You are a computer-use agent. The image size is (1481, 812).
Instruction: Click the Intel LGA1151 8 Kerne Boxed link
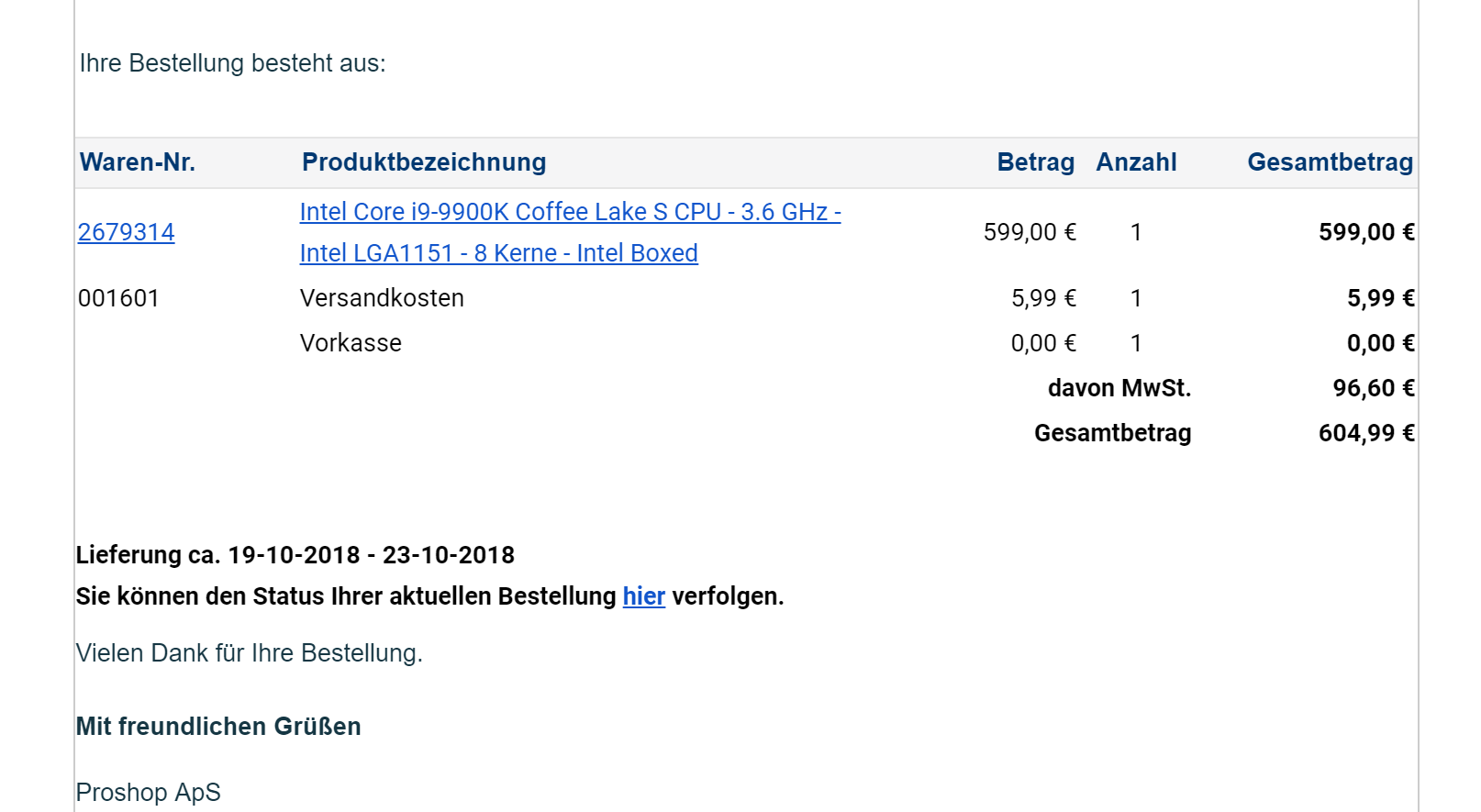point(498,253)
